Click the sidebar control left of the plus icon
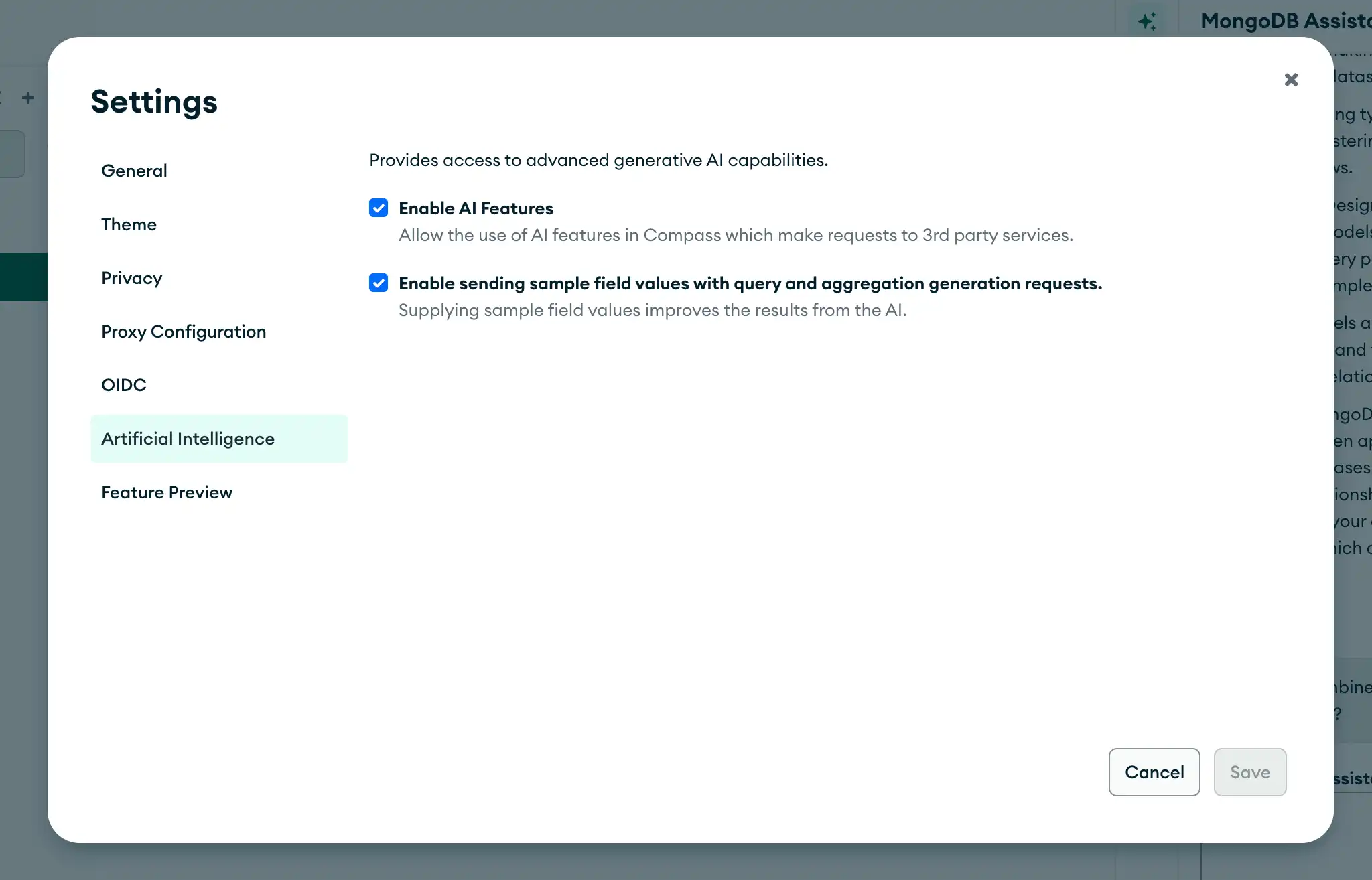This screenshot has width=1372, height=880. (3, 97)
